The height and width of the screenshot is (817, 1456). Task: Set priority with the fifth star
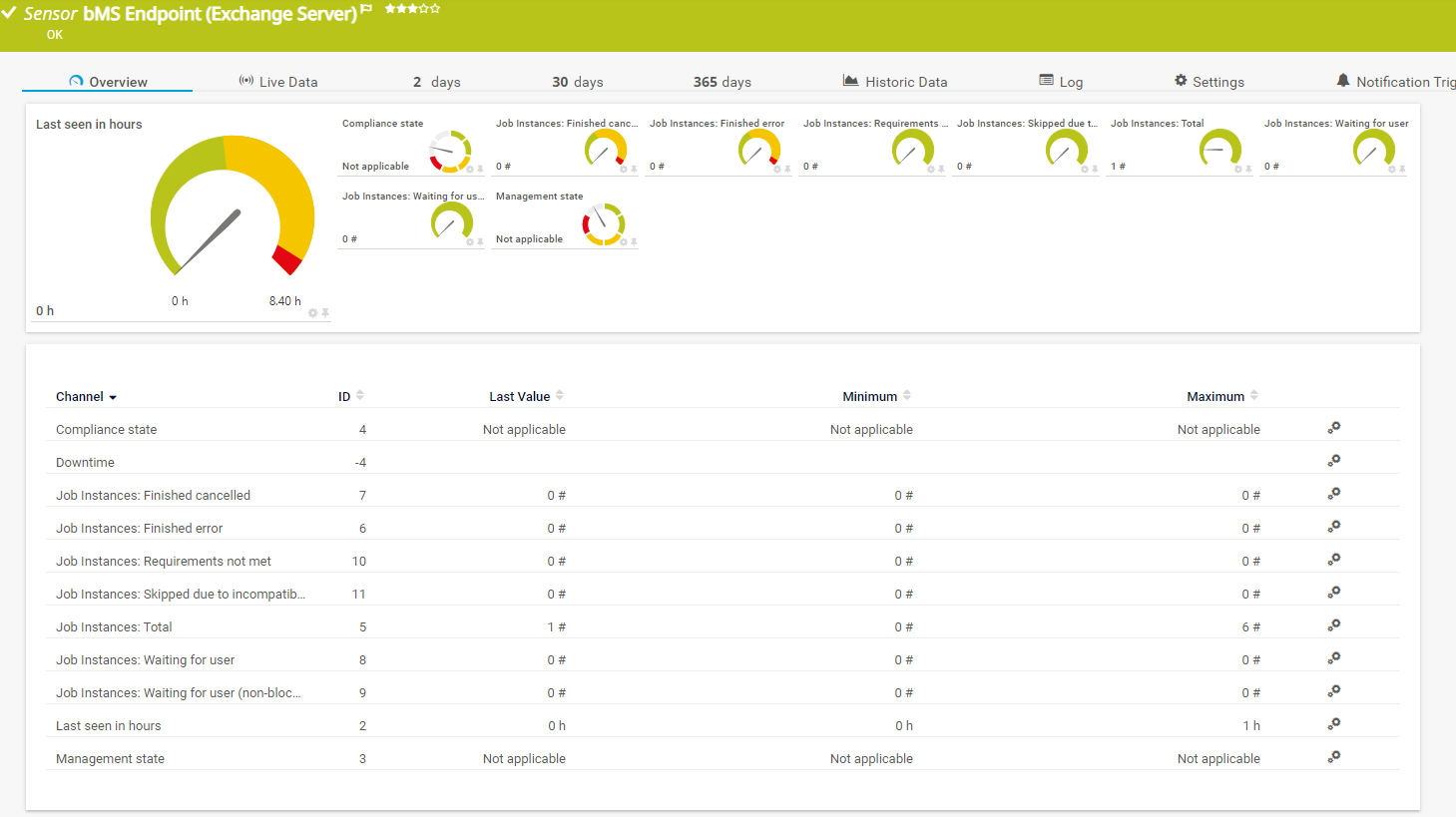coord(435,9)
